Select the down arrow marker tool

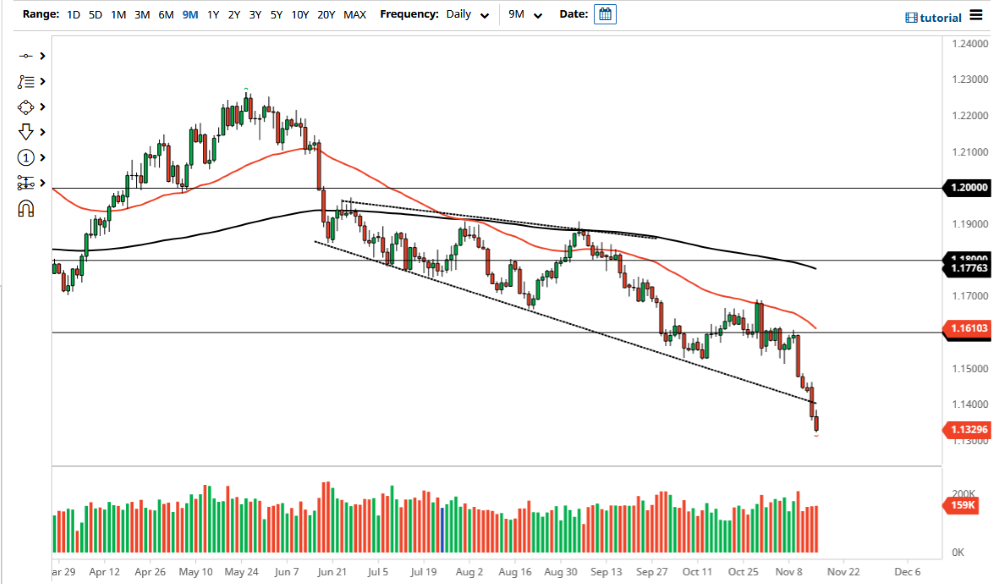point(26,132)
